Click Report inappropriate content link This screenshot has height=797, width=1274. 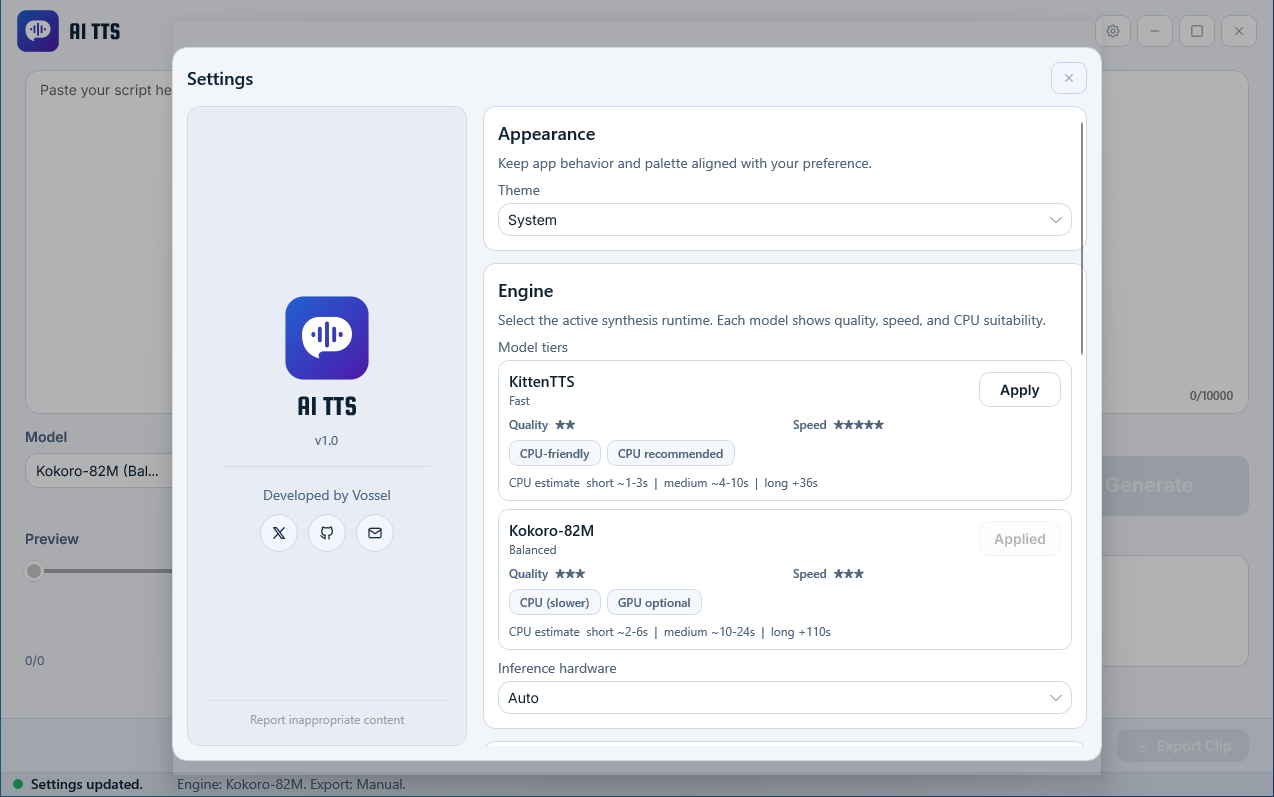point(327,720)
